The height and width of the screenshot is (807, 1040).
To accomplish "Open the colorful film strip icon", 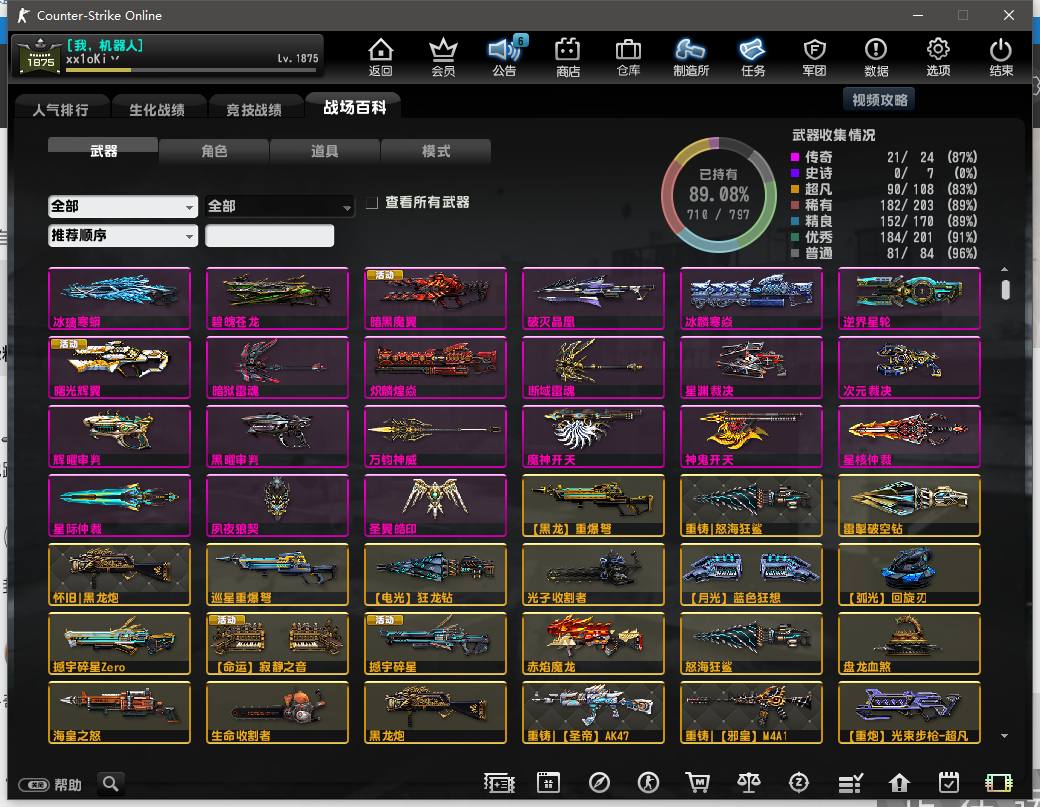I will [x=998, y=783].
